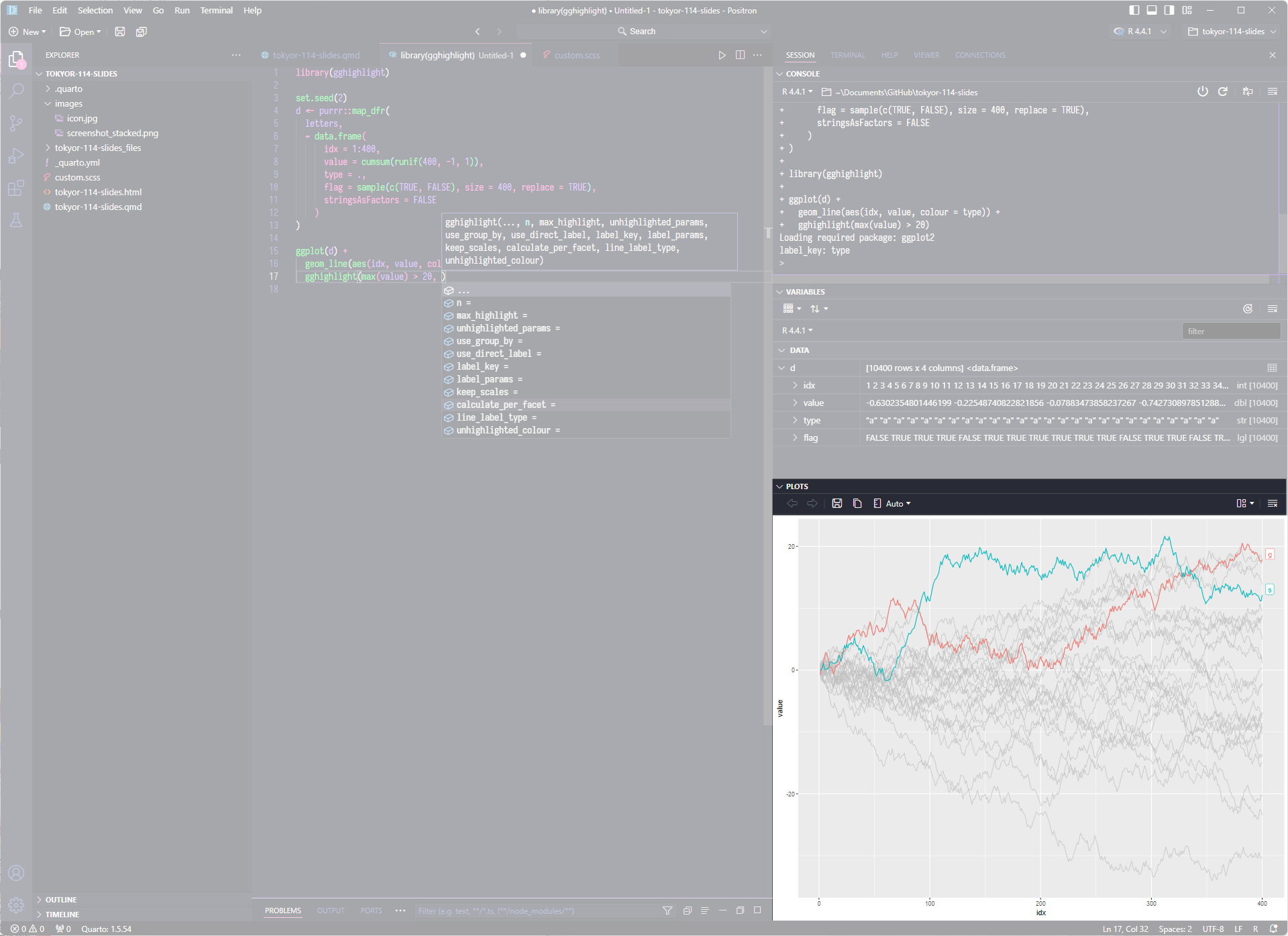This screenshot has height=936, width=1288.
Task: Open data viewer icon for d
Action: coord(1272,368)
